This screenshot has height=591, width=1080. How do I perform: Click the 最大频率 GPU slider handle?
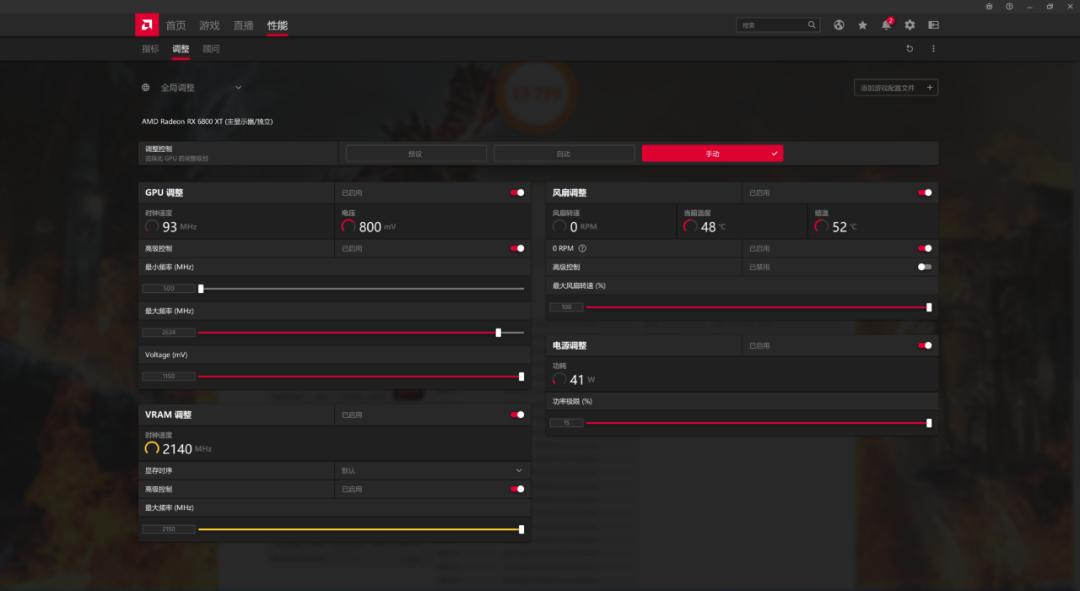498,332
